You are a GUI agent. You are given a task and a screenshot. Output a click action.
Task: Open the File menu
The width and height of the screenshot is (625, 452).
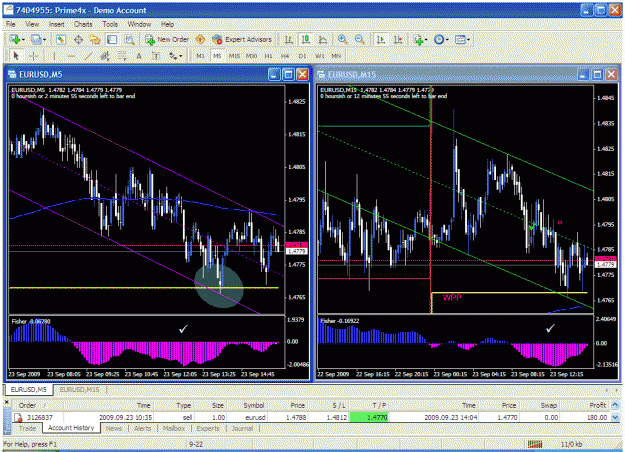tap(11, 24)
